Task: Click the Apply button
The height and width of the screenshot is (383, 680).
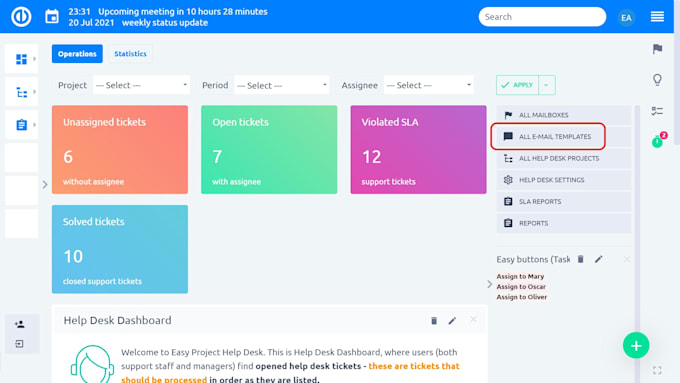Action: 517,85
